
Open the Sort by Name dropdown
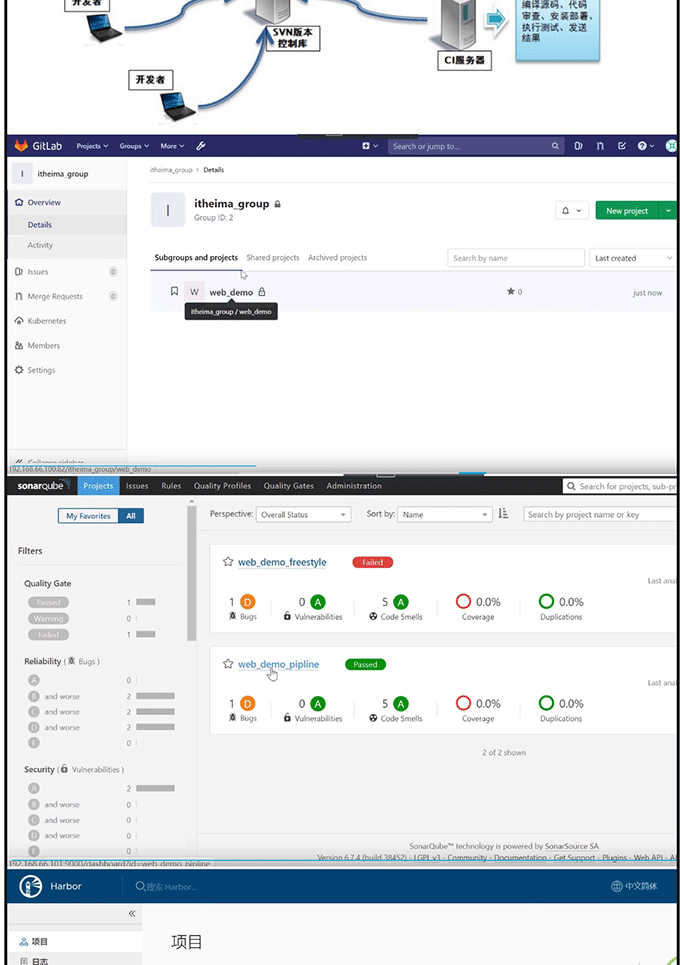click(445, 515)
